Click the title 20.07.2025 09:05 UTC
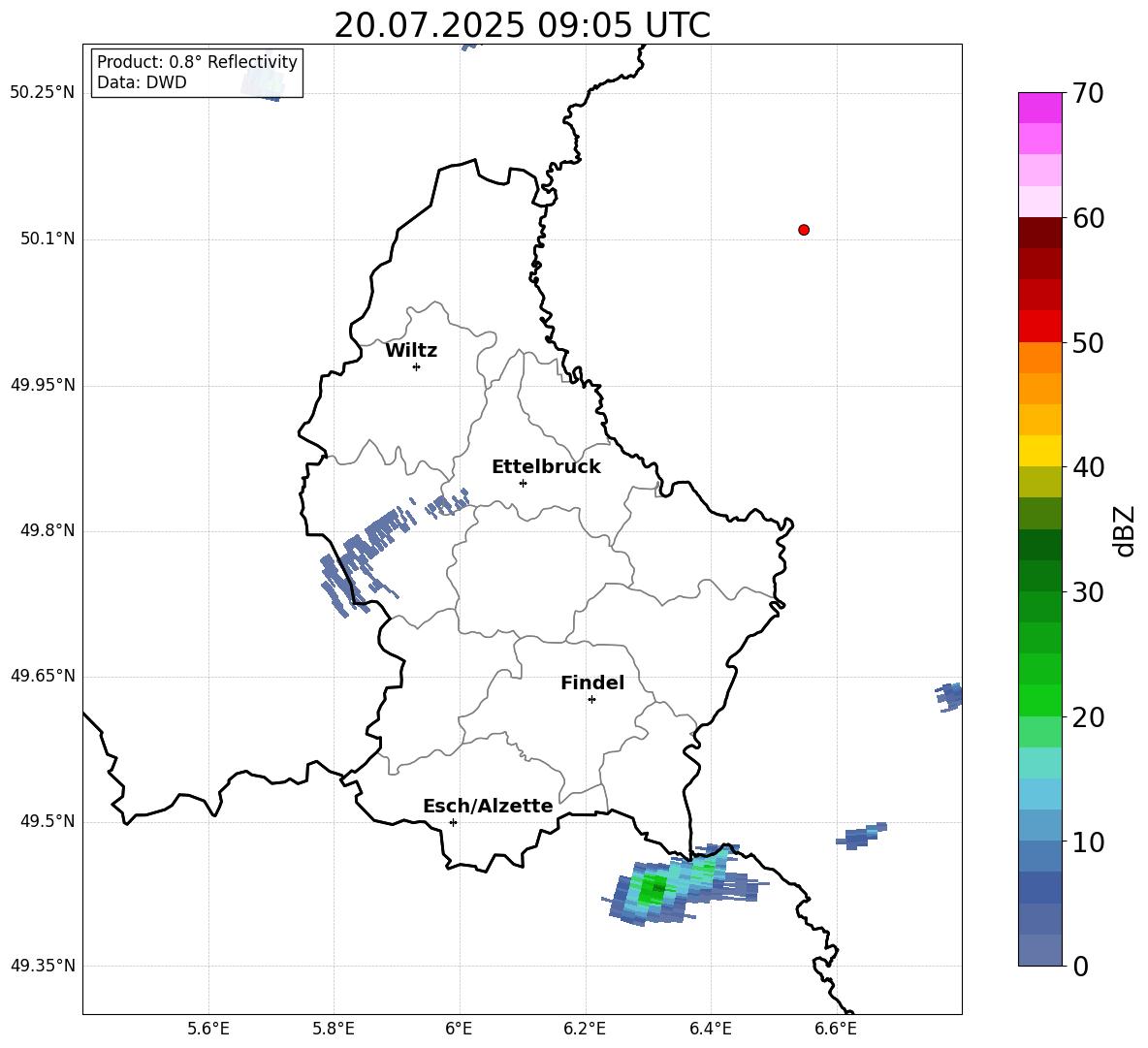The height and width of the screenshot is (1048, 1148). pyautogui.click(x=522, y=25)
